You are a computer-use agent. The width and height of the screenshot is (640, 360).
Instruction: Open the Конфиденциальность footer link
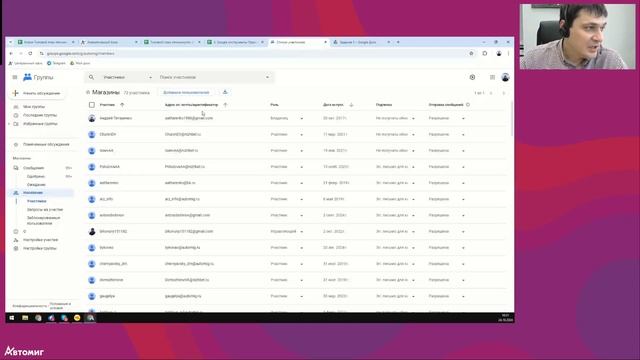click(x=30, y=306)
